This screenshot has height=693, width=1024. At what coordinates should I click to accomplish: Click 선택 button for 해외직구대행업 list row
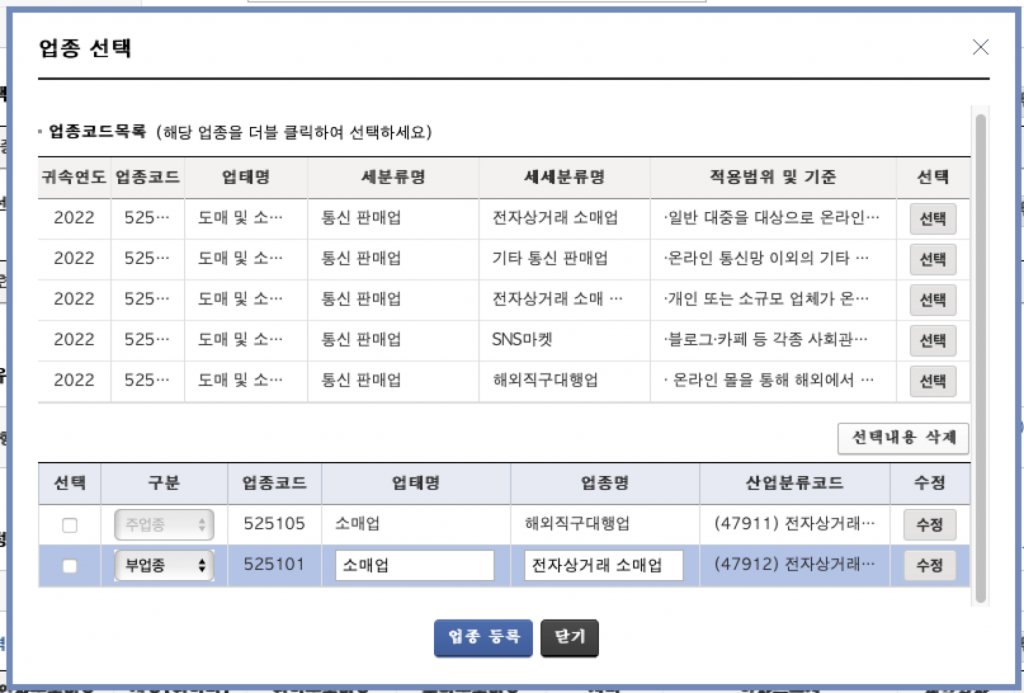(933, 380)
